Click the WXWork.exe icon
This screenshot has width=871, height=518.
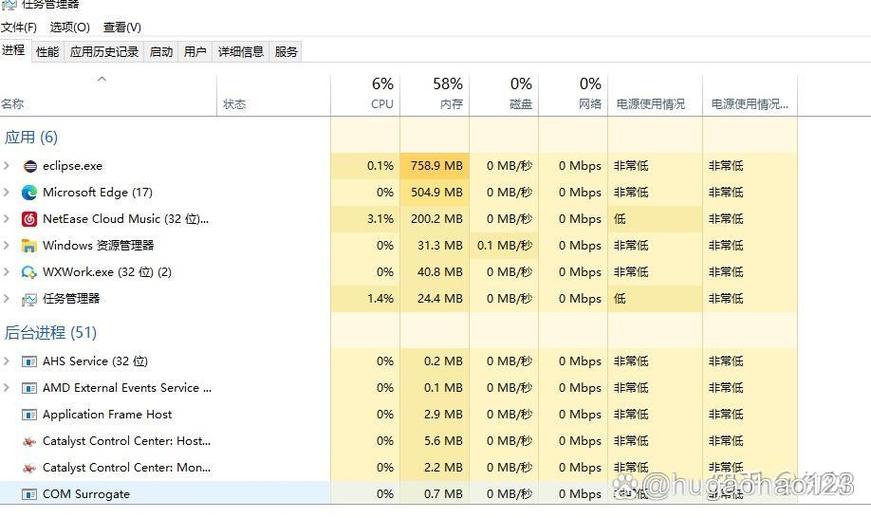(29, 273)
